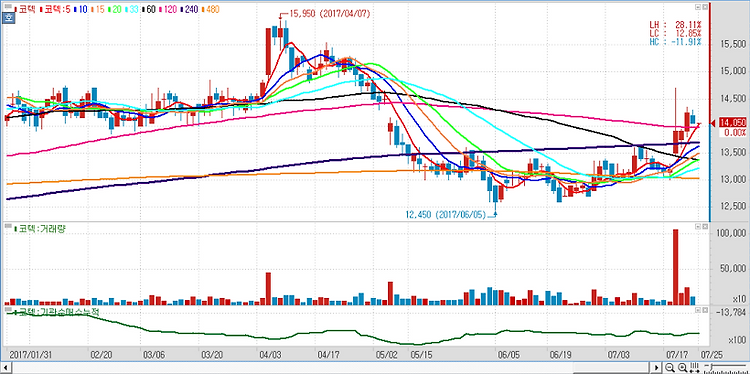Click the speech bubble icon beside 코텍 legend
Image resolution: width=750 pixels, height=374 pixels.
click(8, 7)
